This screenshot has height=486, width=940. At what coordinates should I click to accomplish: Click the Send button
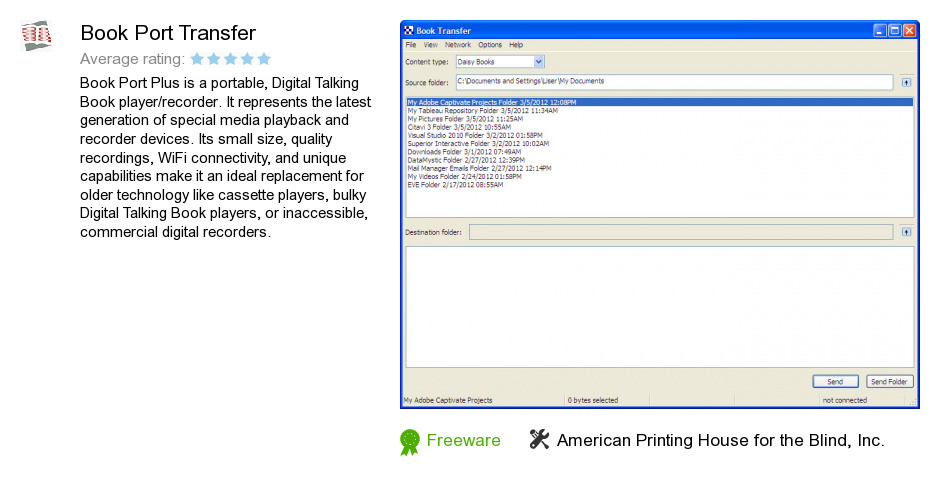[x=835, y=382]
